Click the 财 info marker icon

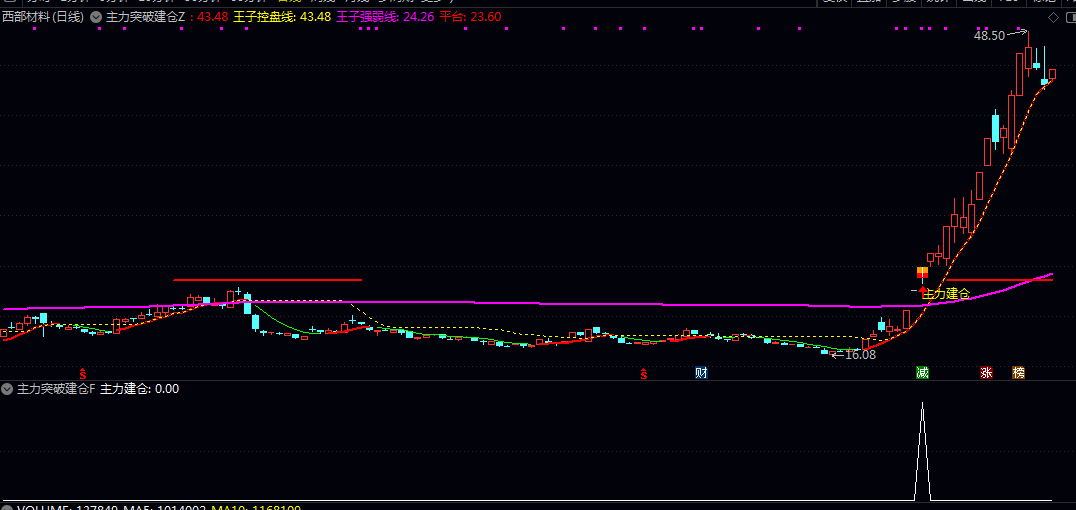coord(701,373)
